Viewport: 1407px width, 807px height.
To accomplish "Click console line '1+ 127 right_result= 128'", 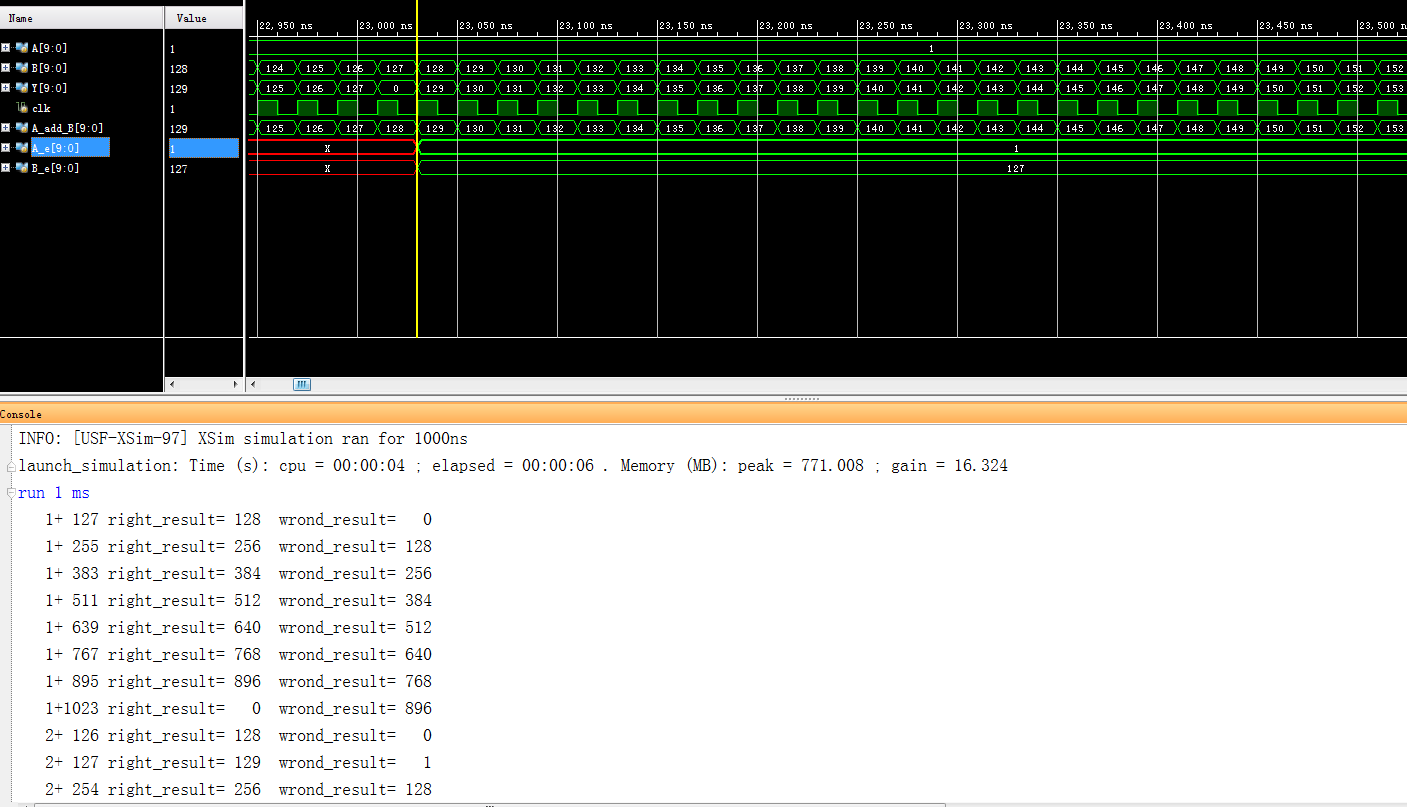I will pyautogui.click(x=238, y=520).
